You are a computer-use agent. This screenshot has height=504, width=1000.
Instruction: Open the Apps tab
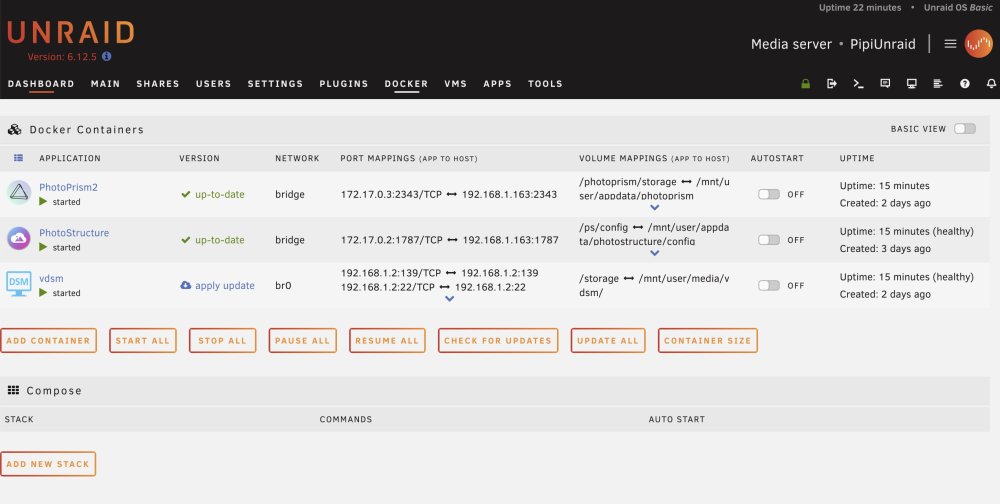click(x=497, y=84)
